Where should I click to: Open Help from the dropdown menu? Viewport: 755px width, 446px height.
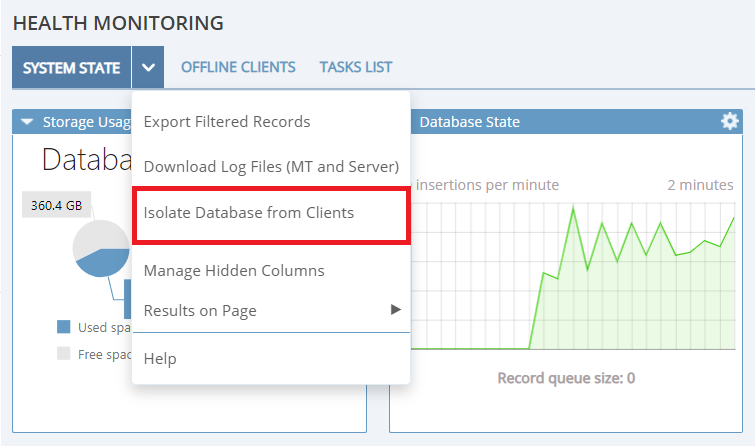pyautogui.click(x=160, y=358)
